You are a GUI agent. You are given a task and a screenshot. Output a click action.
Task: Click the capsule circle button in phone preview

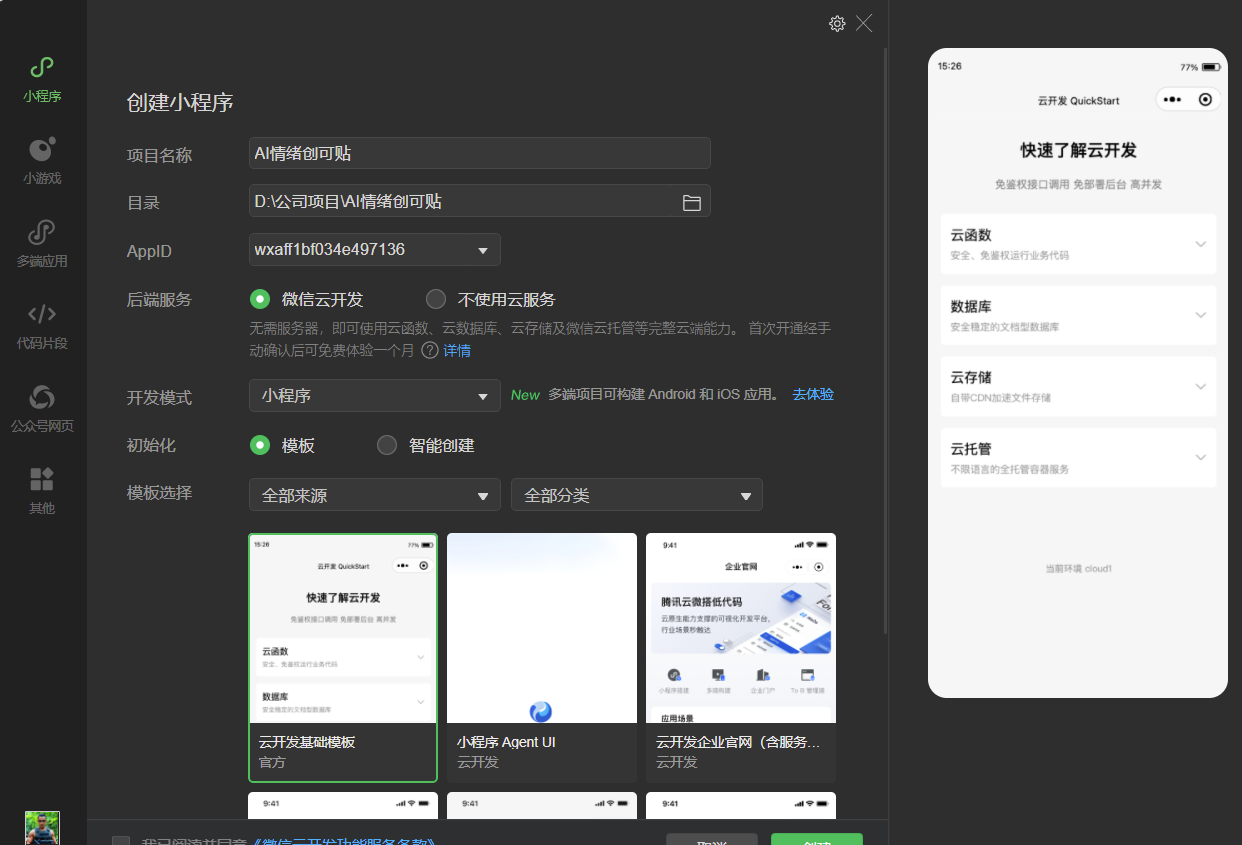click(1205, 100)
